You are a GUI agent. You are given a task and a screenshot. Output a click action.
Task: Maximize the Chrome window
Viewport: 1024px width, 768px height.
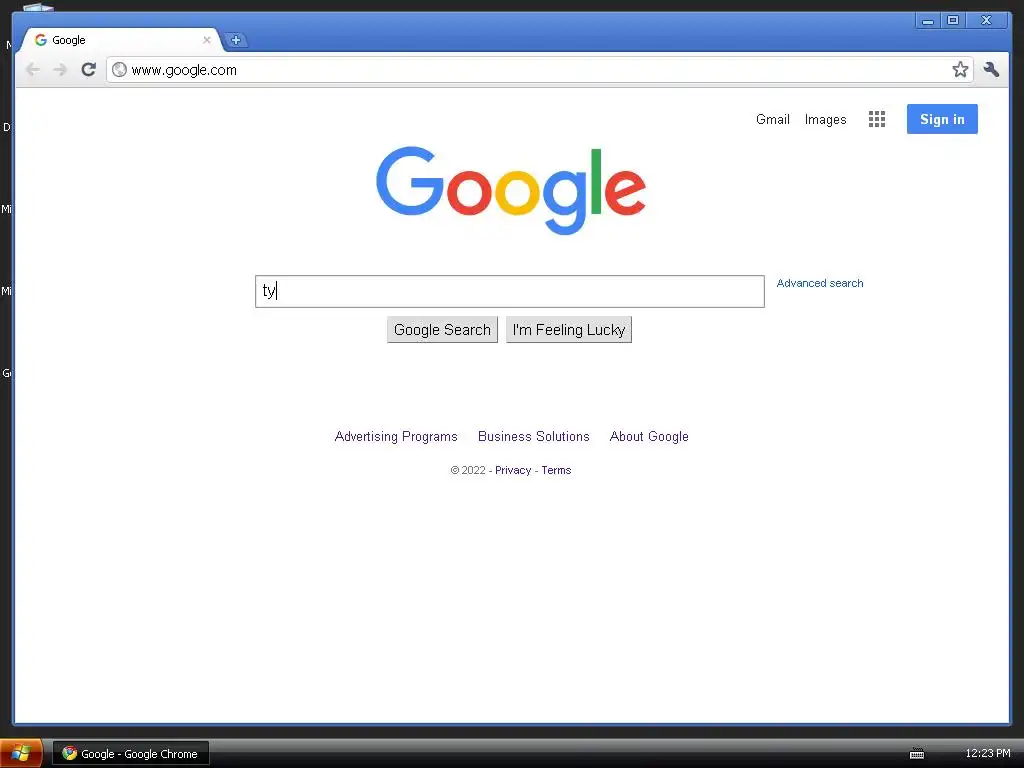coord(953,21)
